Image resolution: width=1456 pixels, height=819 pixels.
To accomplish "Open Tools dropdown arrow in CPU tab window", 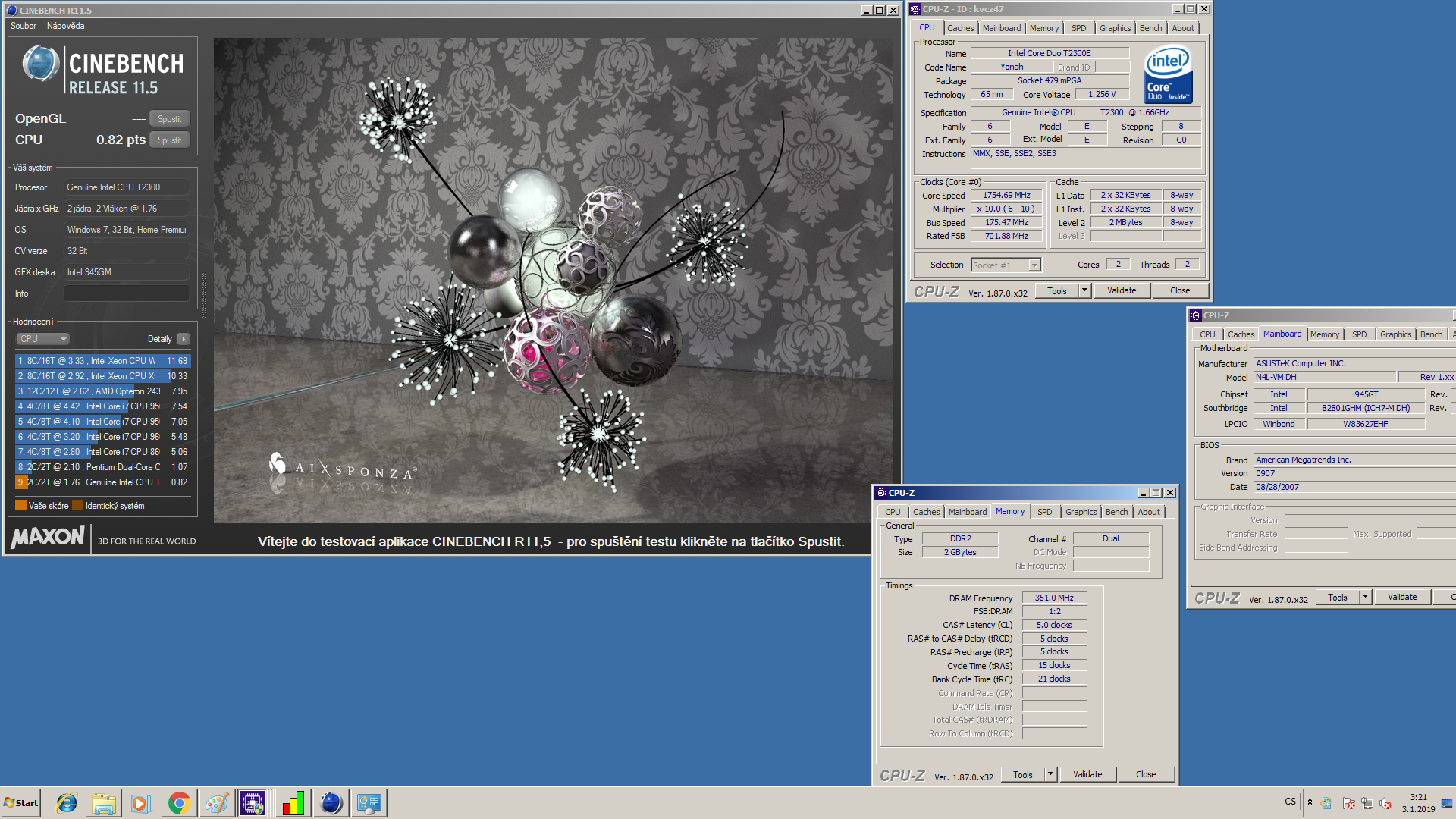I will click(x=1084, y=290).
